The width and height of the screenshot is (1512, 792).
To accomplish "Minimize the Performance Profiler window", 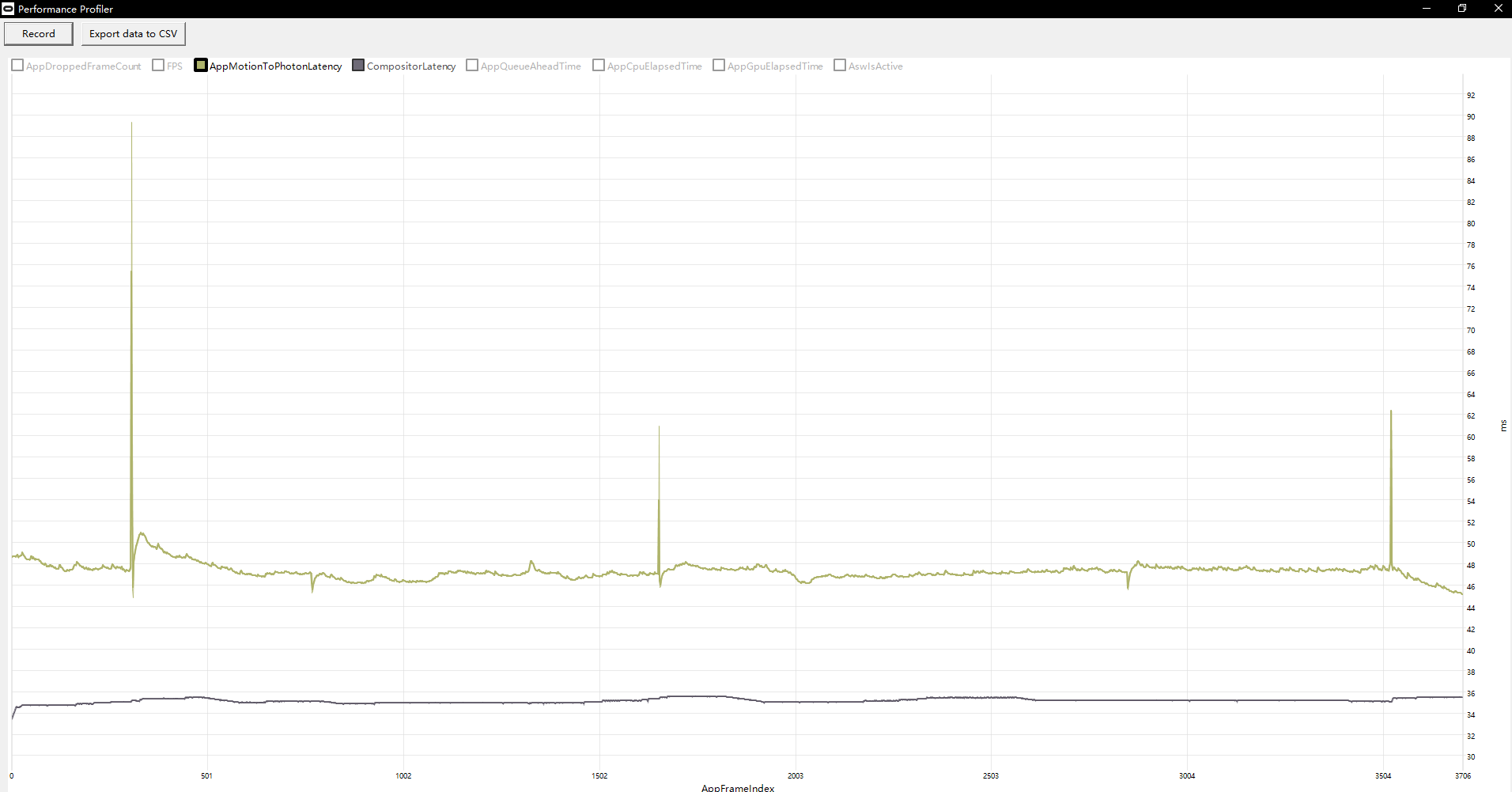I will coord(1427,9).
